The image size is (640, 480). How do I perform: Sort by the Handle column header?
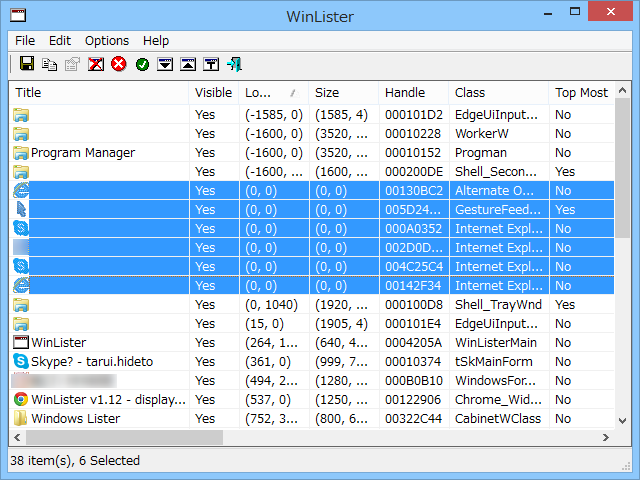[x=413, y=93]
